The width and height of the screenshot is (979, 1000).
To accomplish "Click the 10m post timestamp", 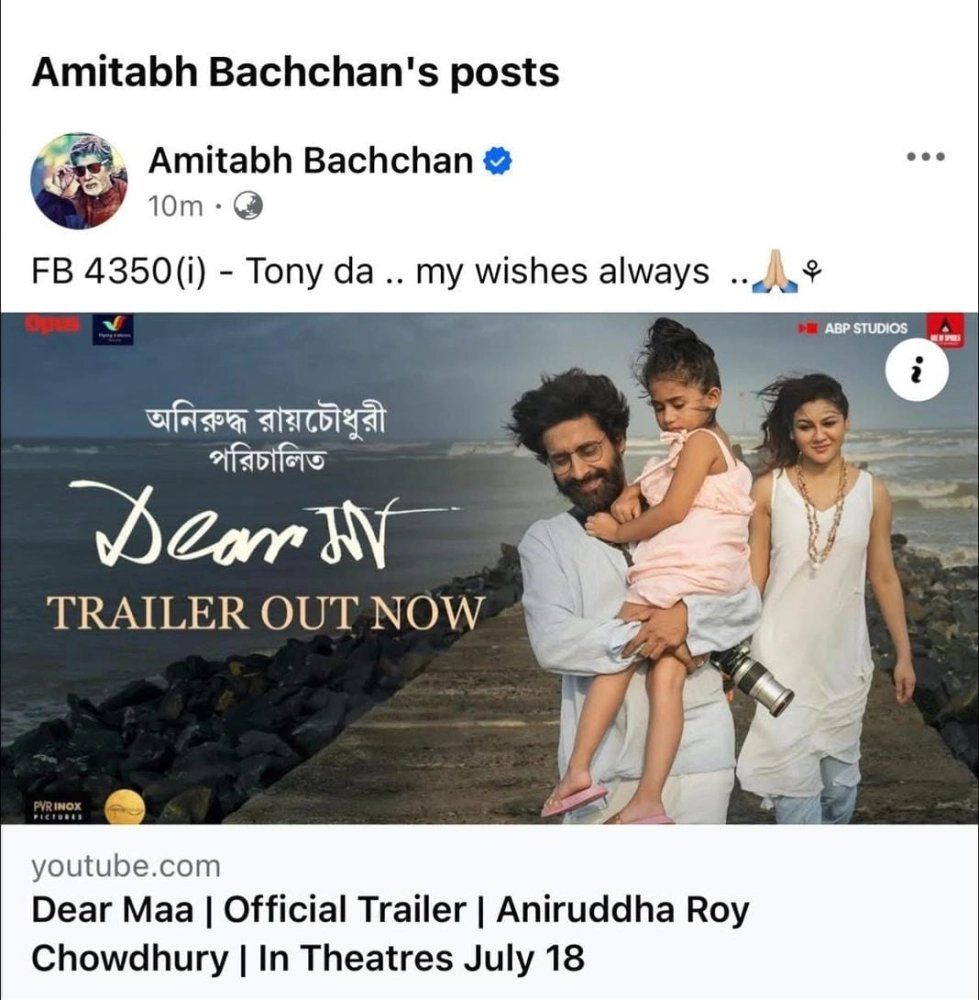I will tap(175, 206).
